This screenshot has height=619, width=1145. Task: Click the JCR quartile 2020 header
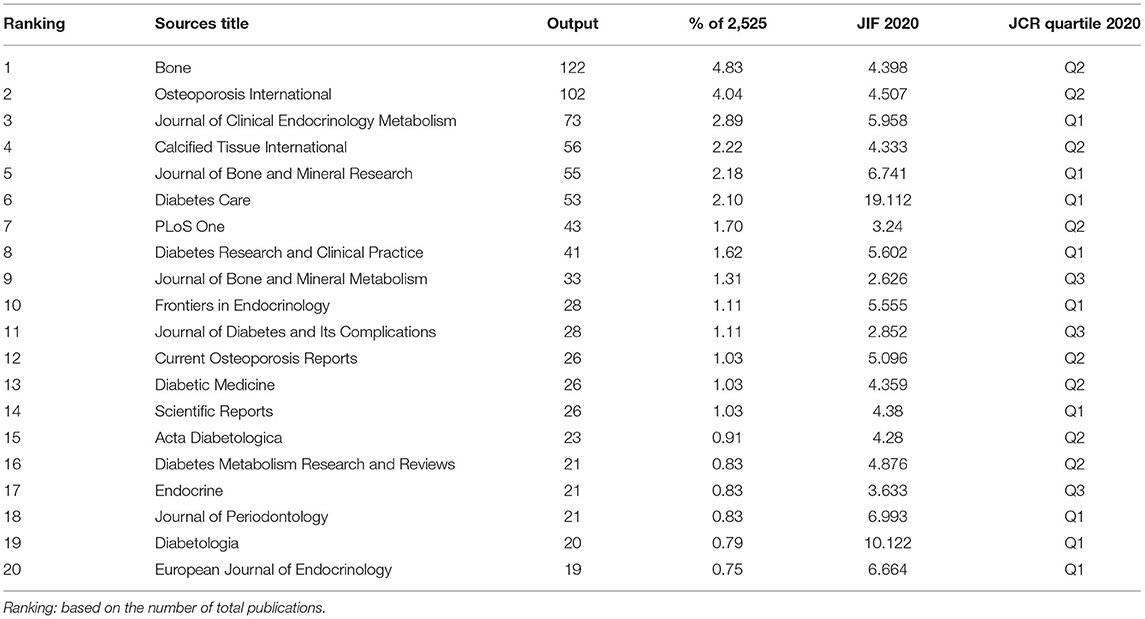tap(1073, 23)
